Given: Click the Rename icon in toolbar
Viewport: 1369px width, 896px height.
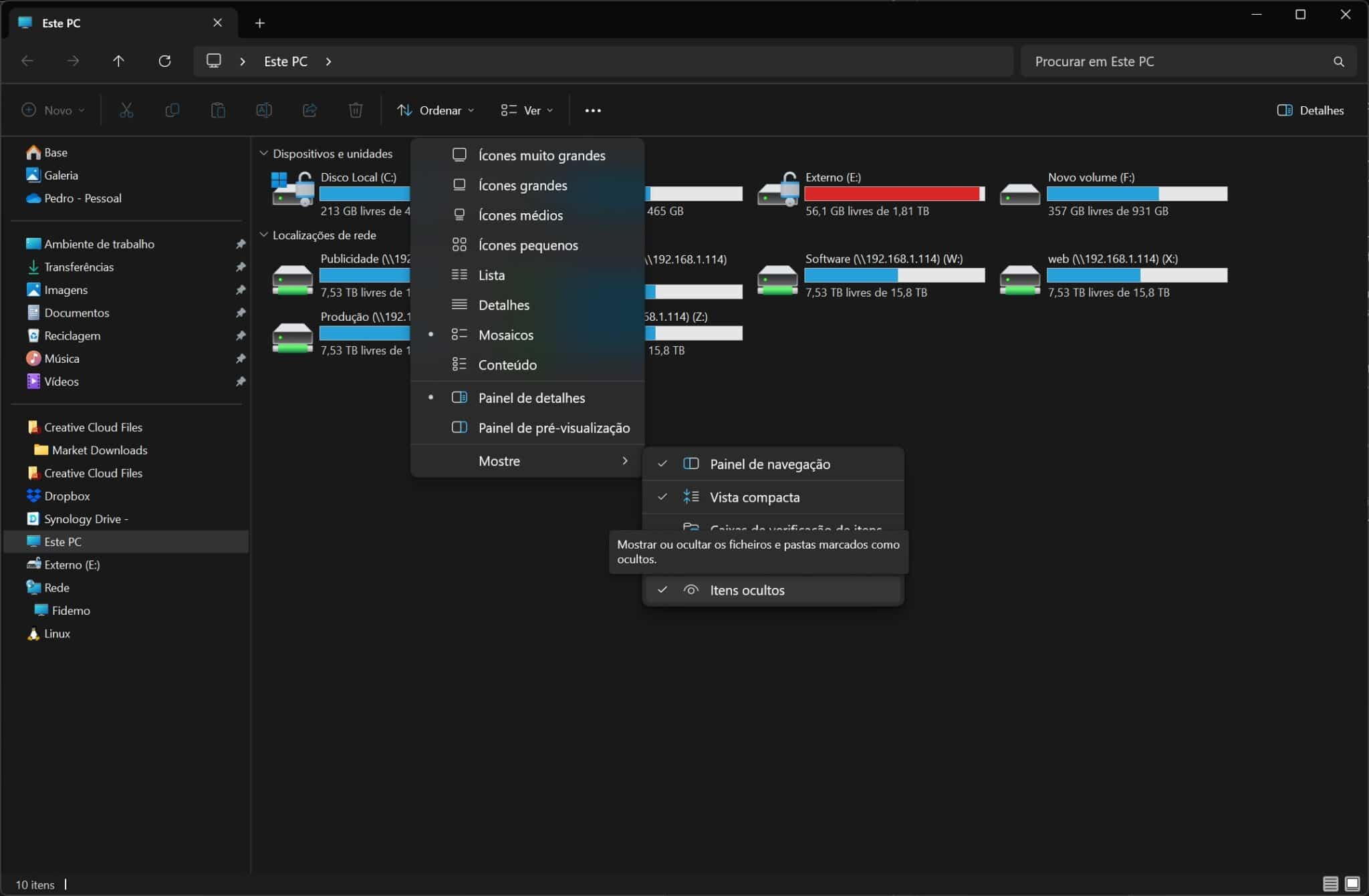Looking at the screenshot, I should [264, 110].
